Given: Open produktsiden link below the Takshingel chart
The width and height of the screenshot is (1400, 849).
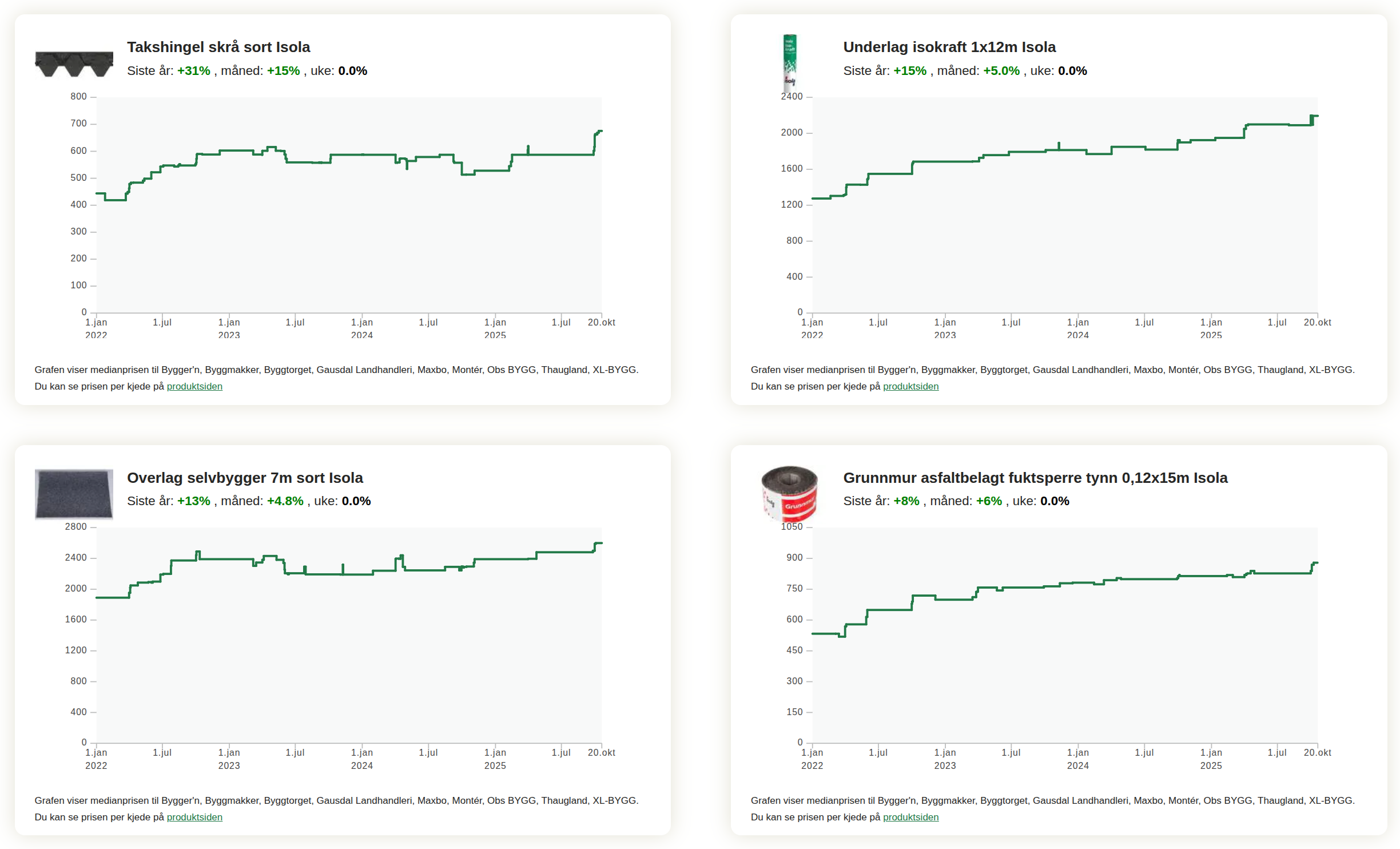Looking at the screenshot, I should coord(194,386).
